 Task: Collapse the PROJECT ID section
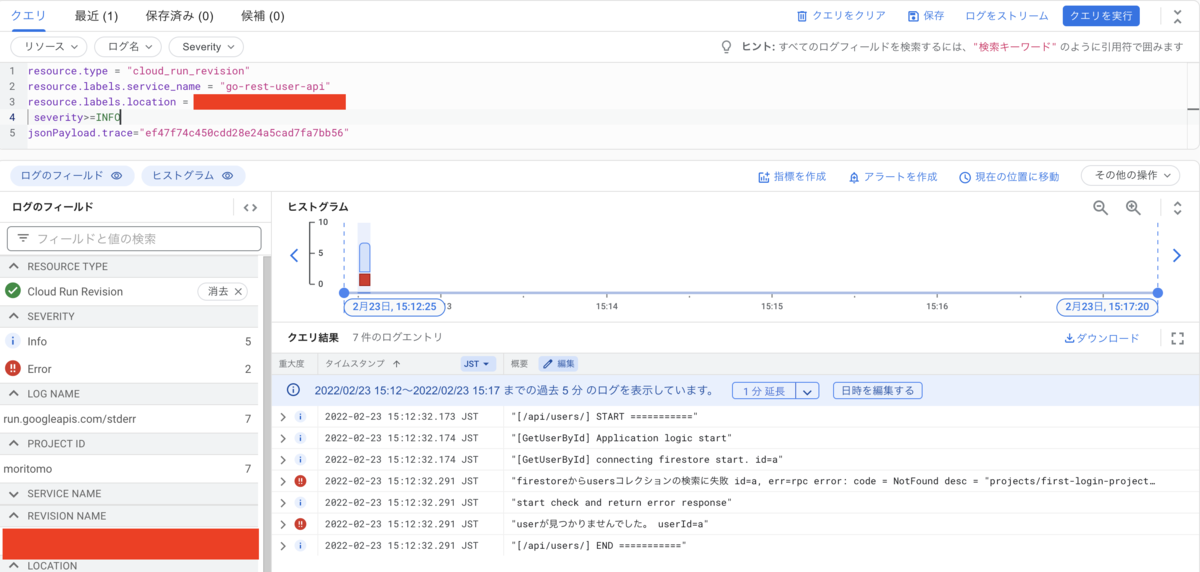[x=14, y=444]
